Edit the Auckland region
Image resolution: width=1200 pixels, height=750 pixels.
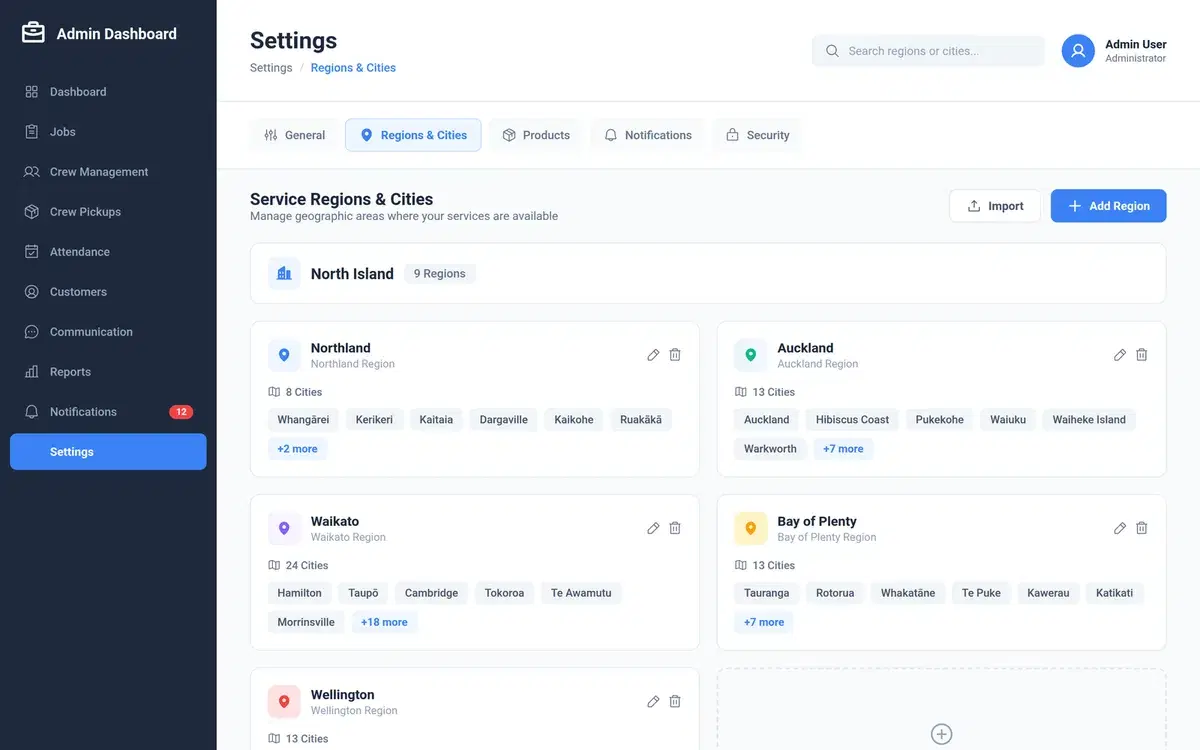(x=1120, y=355)
